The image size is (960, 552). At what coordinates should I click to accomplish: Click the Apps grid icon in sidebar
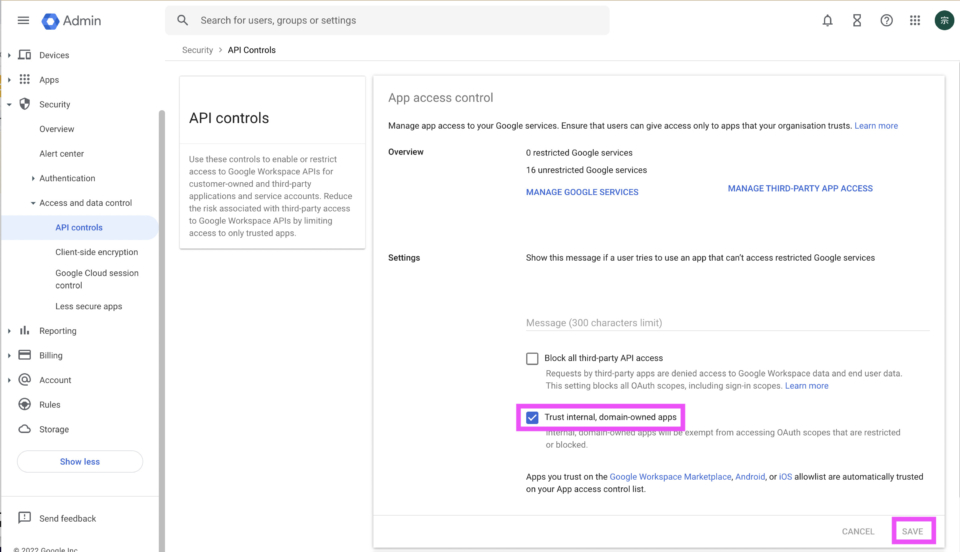24,80
